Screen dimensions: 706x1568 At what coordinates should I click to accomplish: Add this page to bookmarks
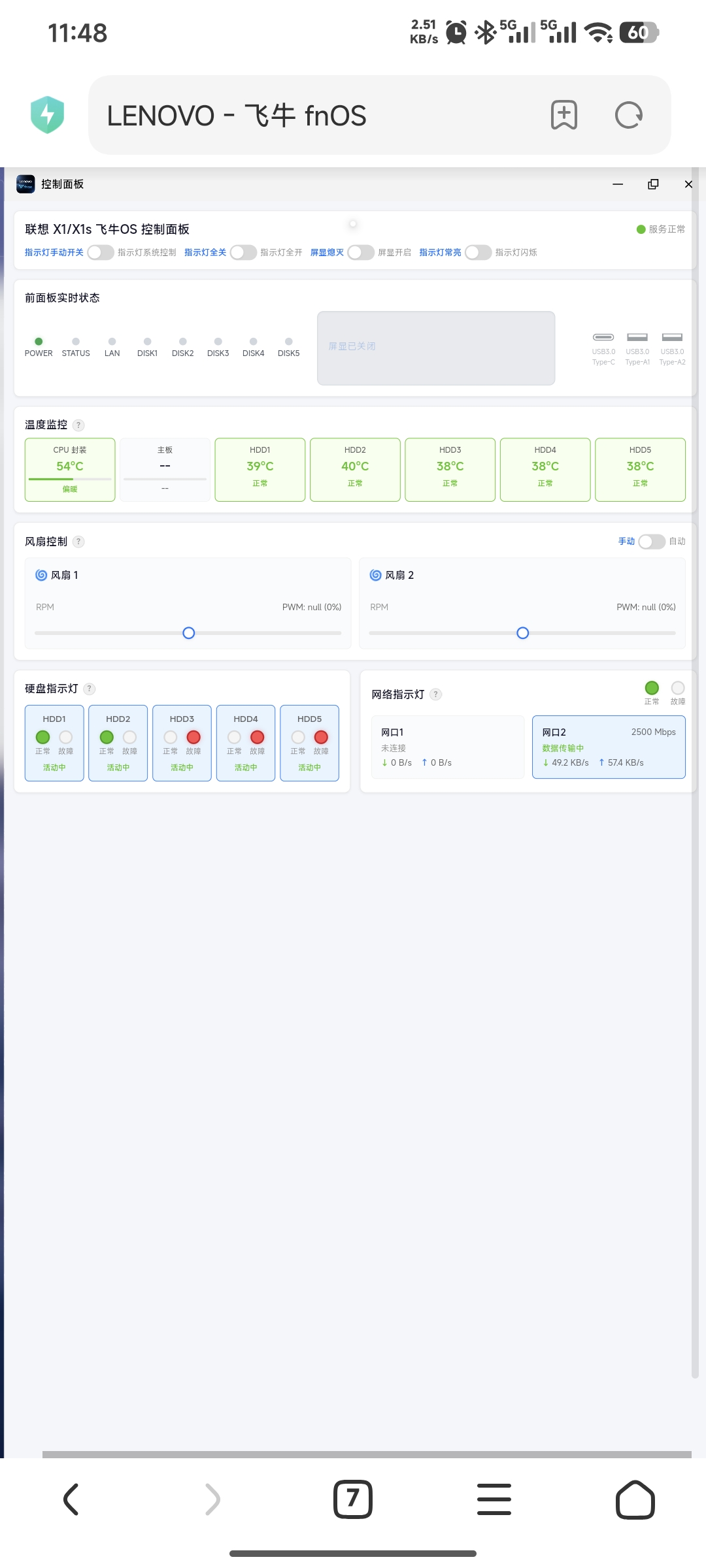(564, 115)
